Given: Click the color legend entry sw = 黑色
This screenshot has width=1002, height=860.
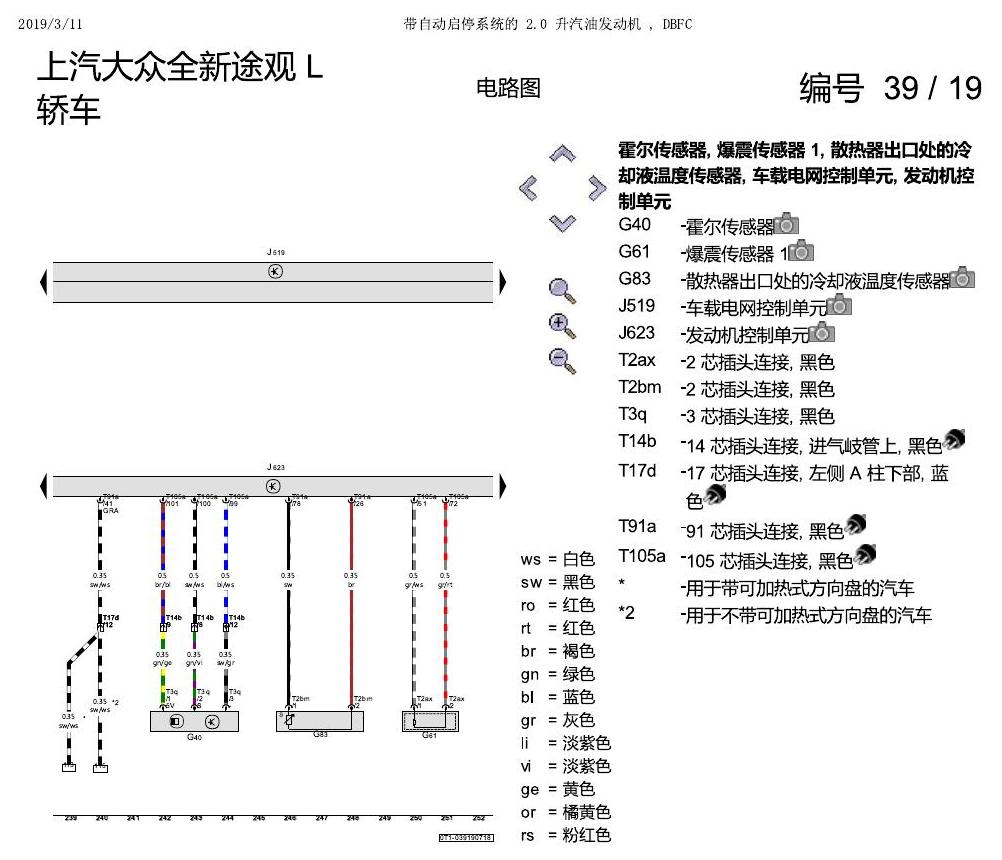Looking at the screenshot, I should coord(557,583).
